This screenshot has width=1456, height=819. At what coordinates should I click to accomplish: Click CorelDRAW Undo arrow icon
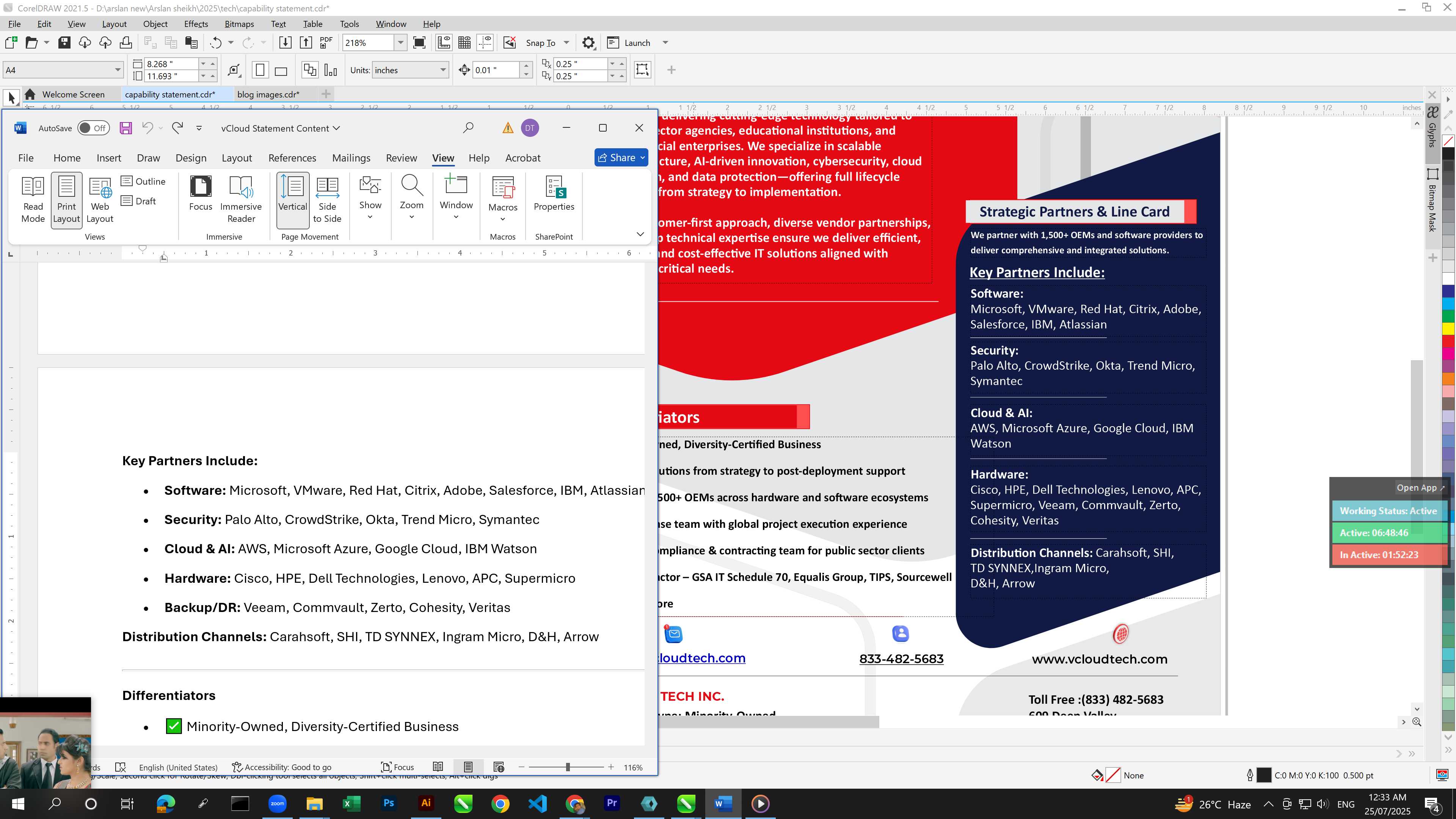pos(215,42)
